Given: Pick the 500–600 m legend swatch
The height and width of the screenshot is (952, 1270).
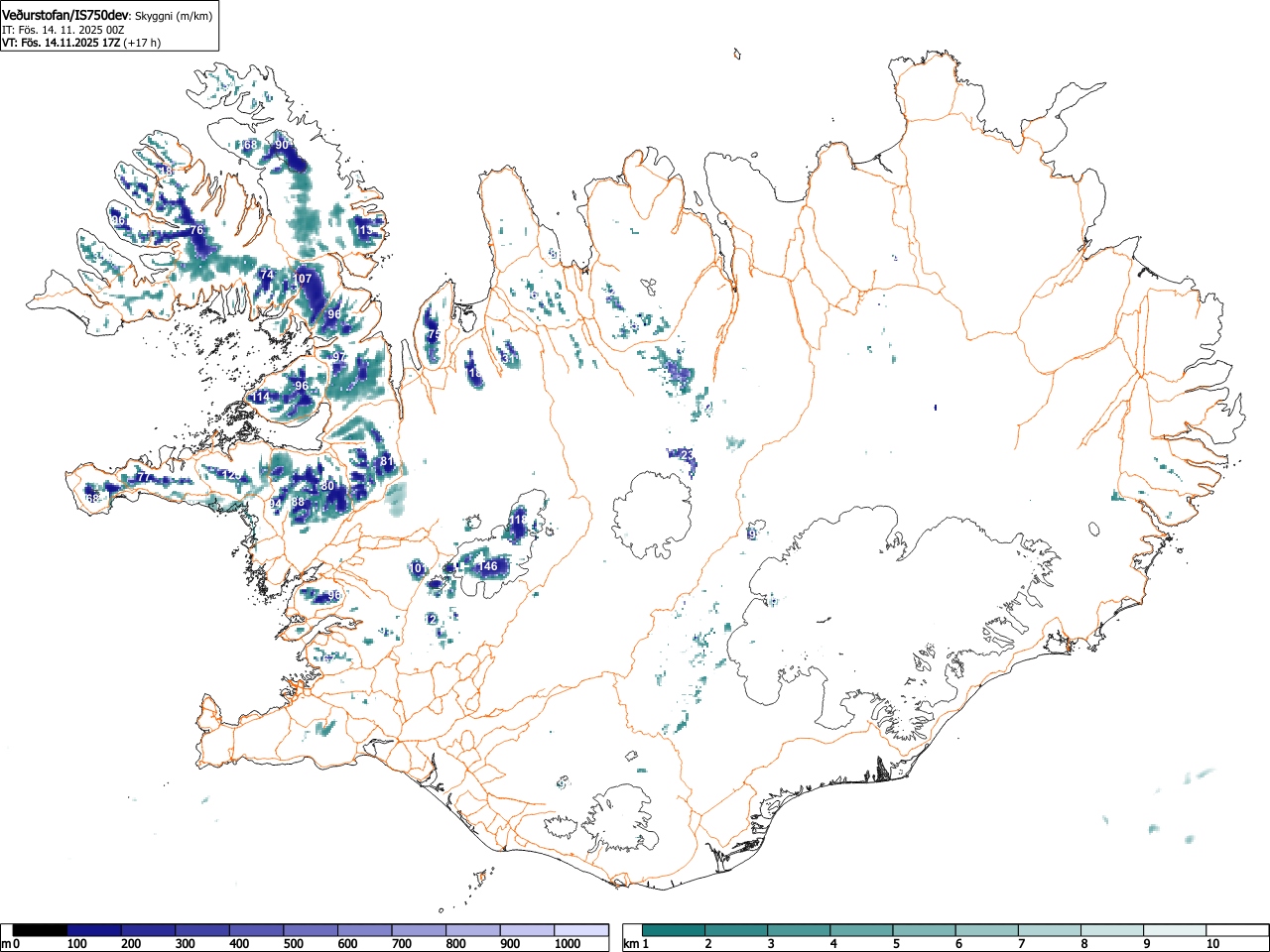Looking at the screenshot, I should pyautogui.click(x=311, y=930).
